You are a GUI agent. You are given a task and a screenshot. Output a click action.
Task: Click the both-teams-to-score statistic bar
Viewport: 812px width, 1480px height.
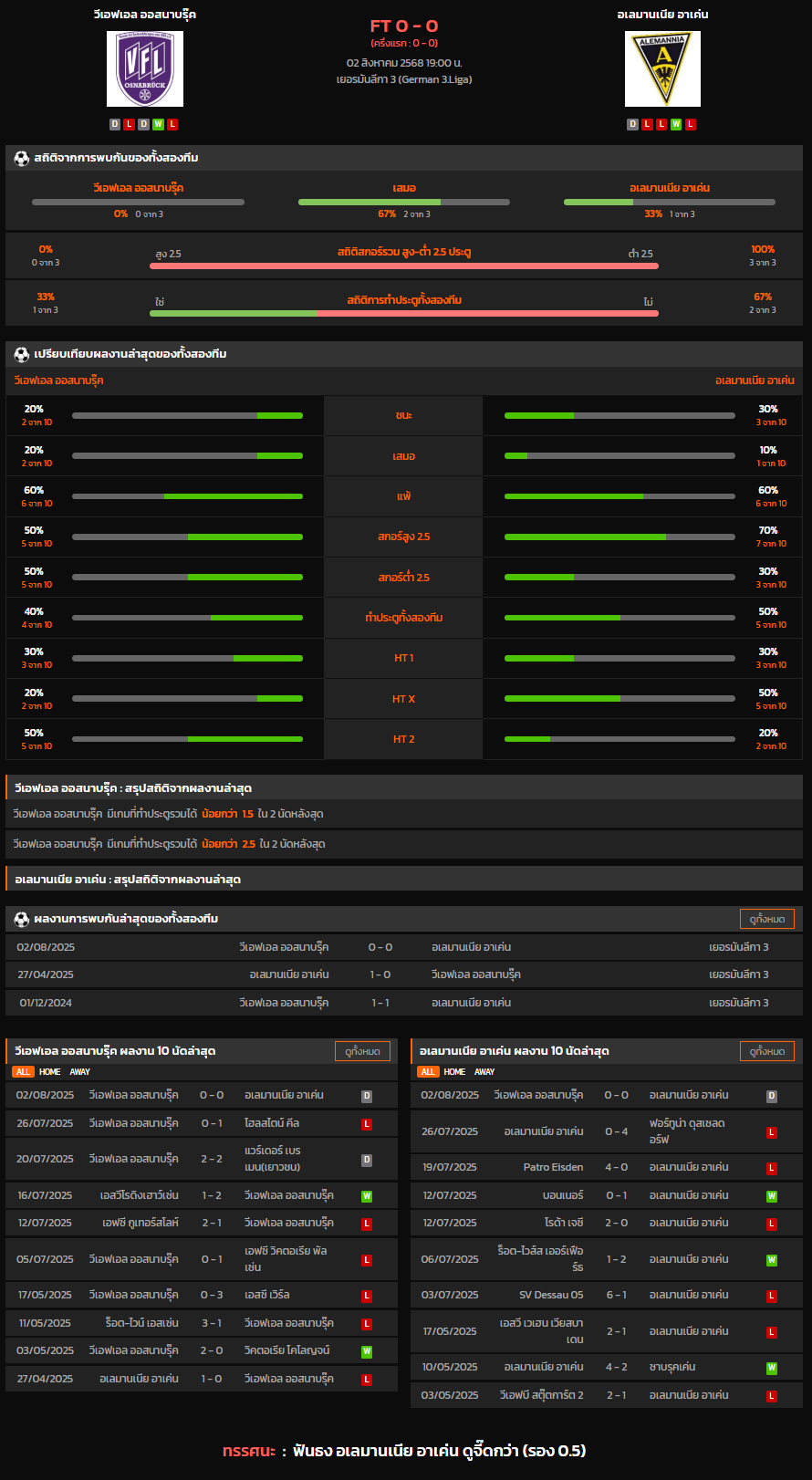point(404,313)
